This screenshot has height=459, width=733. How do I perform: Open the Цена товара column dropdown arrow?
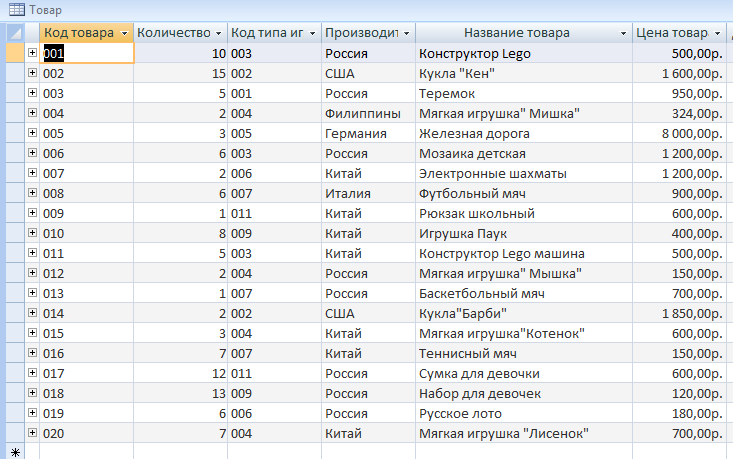[718, 33]
